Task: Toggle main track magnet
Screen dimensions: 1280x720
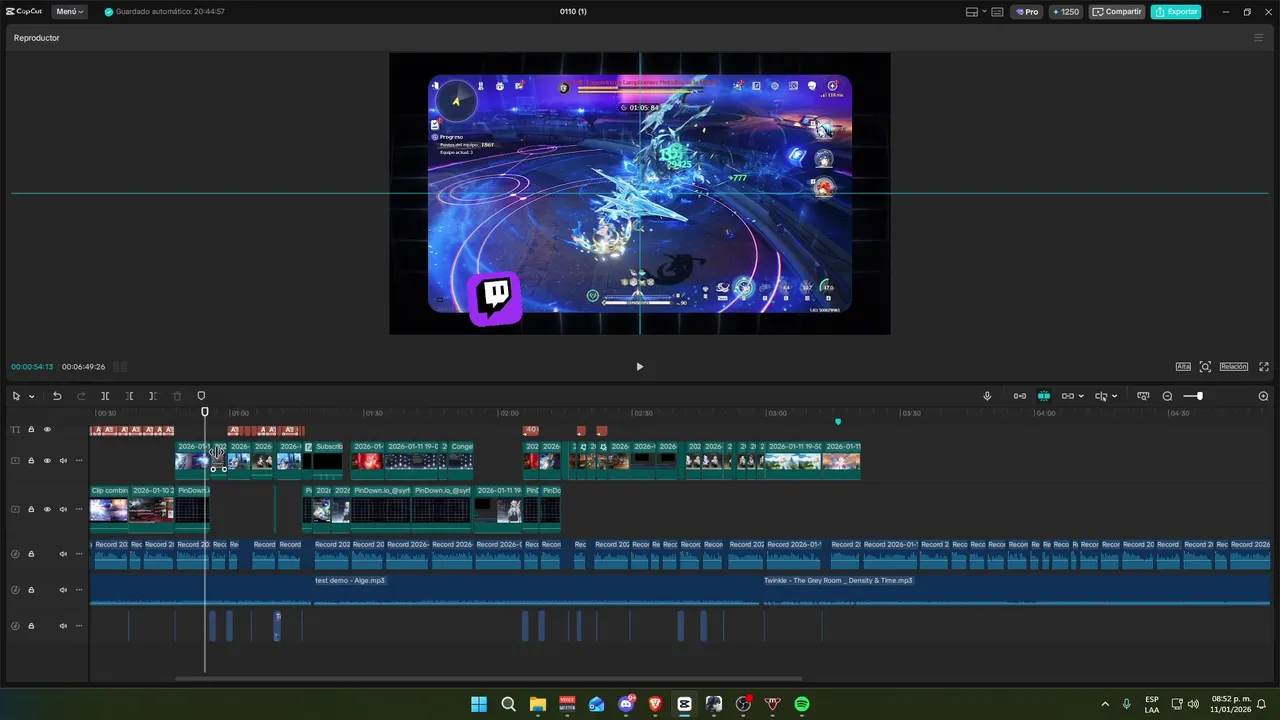Action: pyautogui.click(x=1019, y=396)
